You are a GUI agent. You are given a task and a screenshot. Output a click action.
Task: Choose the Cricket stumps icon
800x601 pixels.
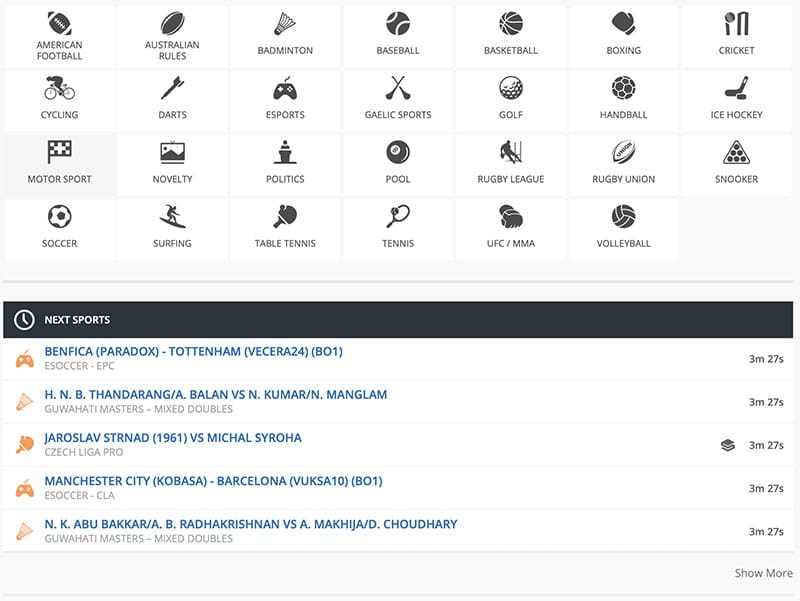736,23
